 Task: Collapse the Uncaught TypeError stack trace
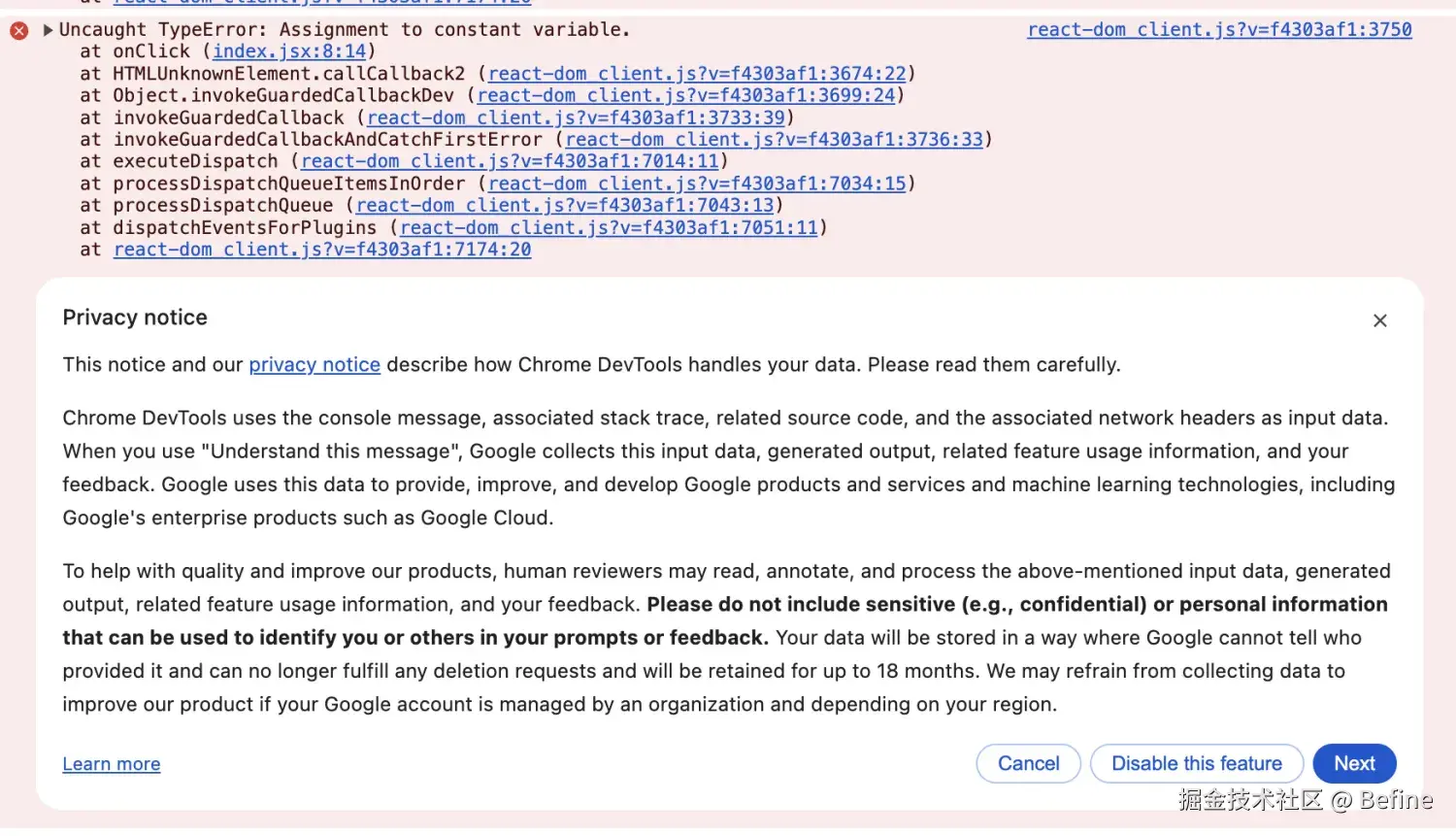point(48,30)
